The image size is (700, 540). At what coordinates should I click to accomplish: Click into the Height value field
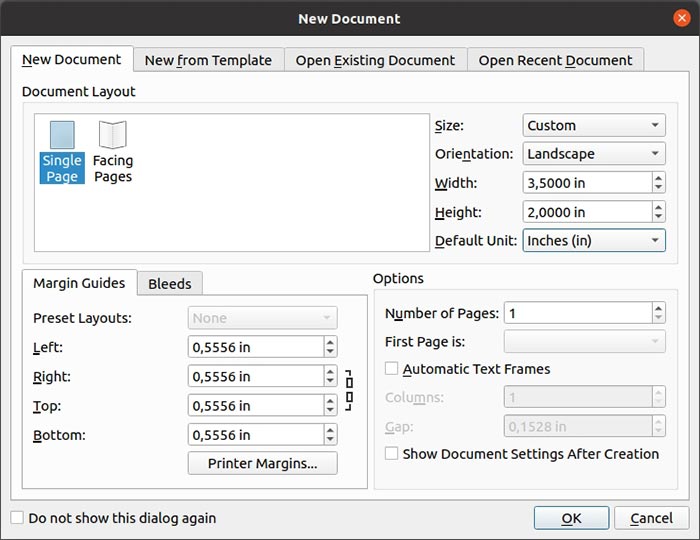588,212
